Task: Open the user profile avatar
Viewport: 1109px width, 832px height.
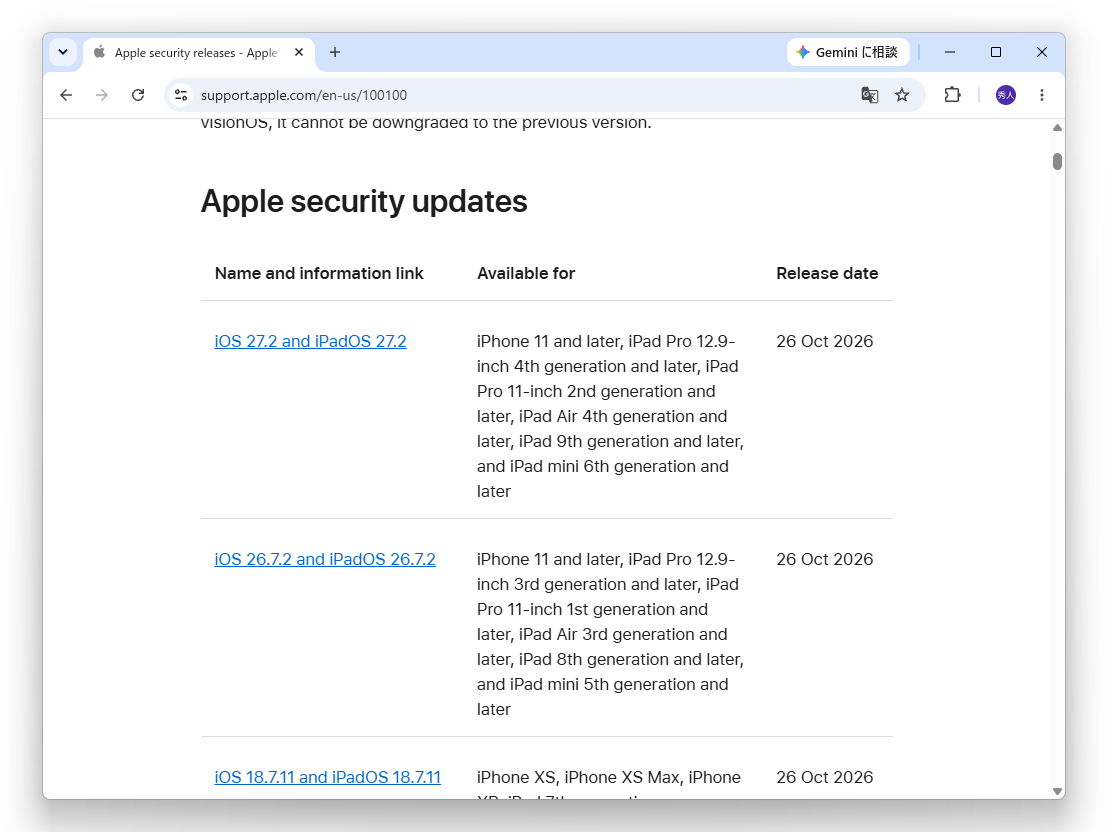Action: (x=1006, y=95)
